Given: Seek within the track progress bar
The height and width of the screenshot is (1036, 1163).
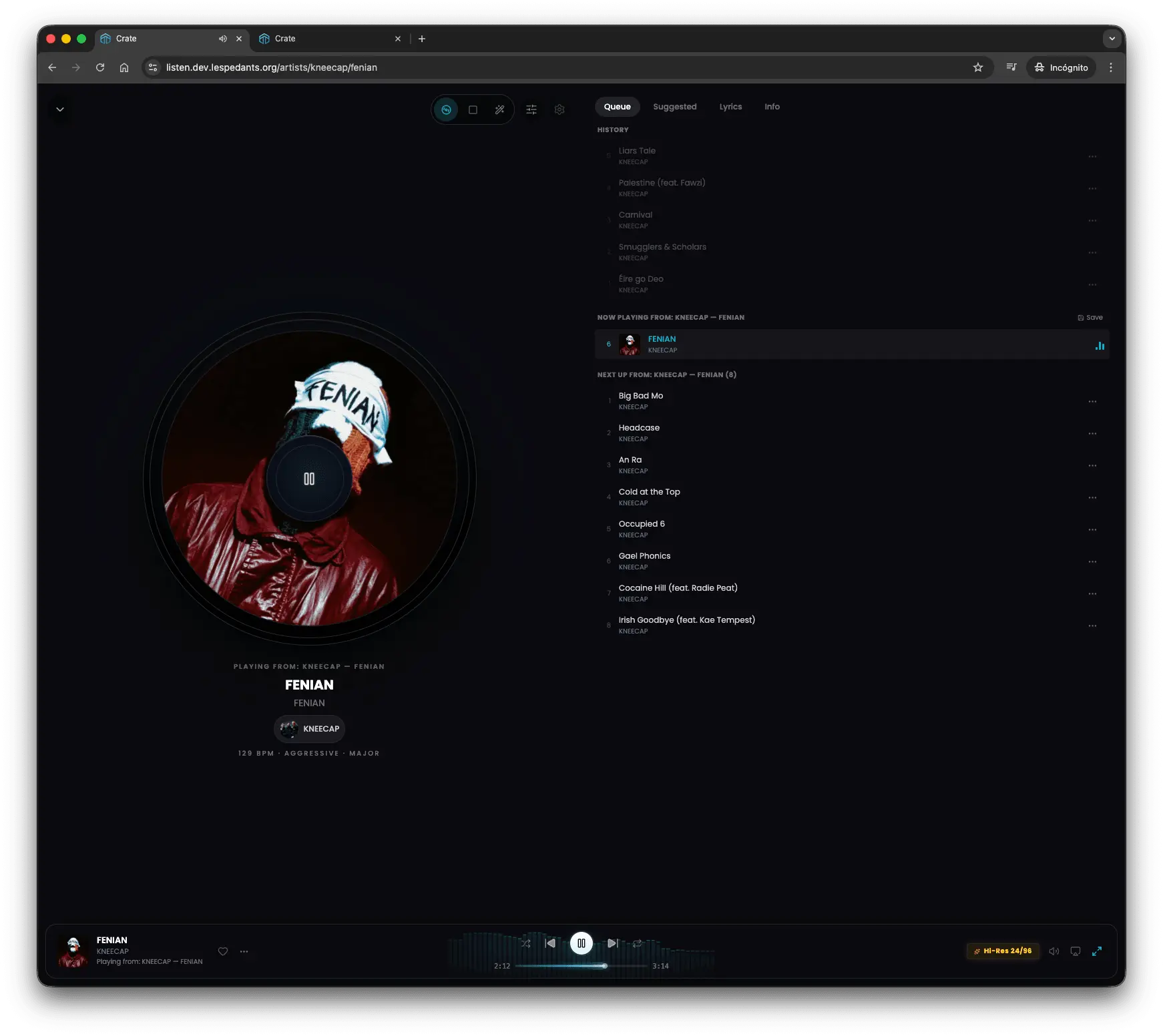Looking at the screenshot, I should [581, 966].
